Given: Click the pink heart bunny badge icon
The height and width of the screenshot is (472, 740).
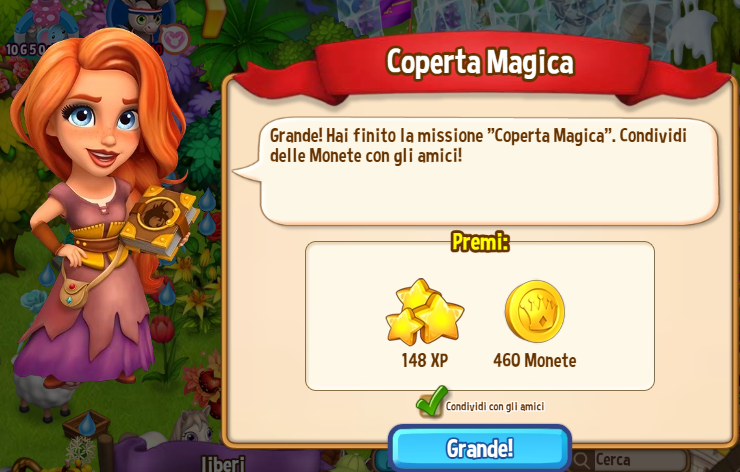Looking at the screenshot, I should [174, 40].
